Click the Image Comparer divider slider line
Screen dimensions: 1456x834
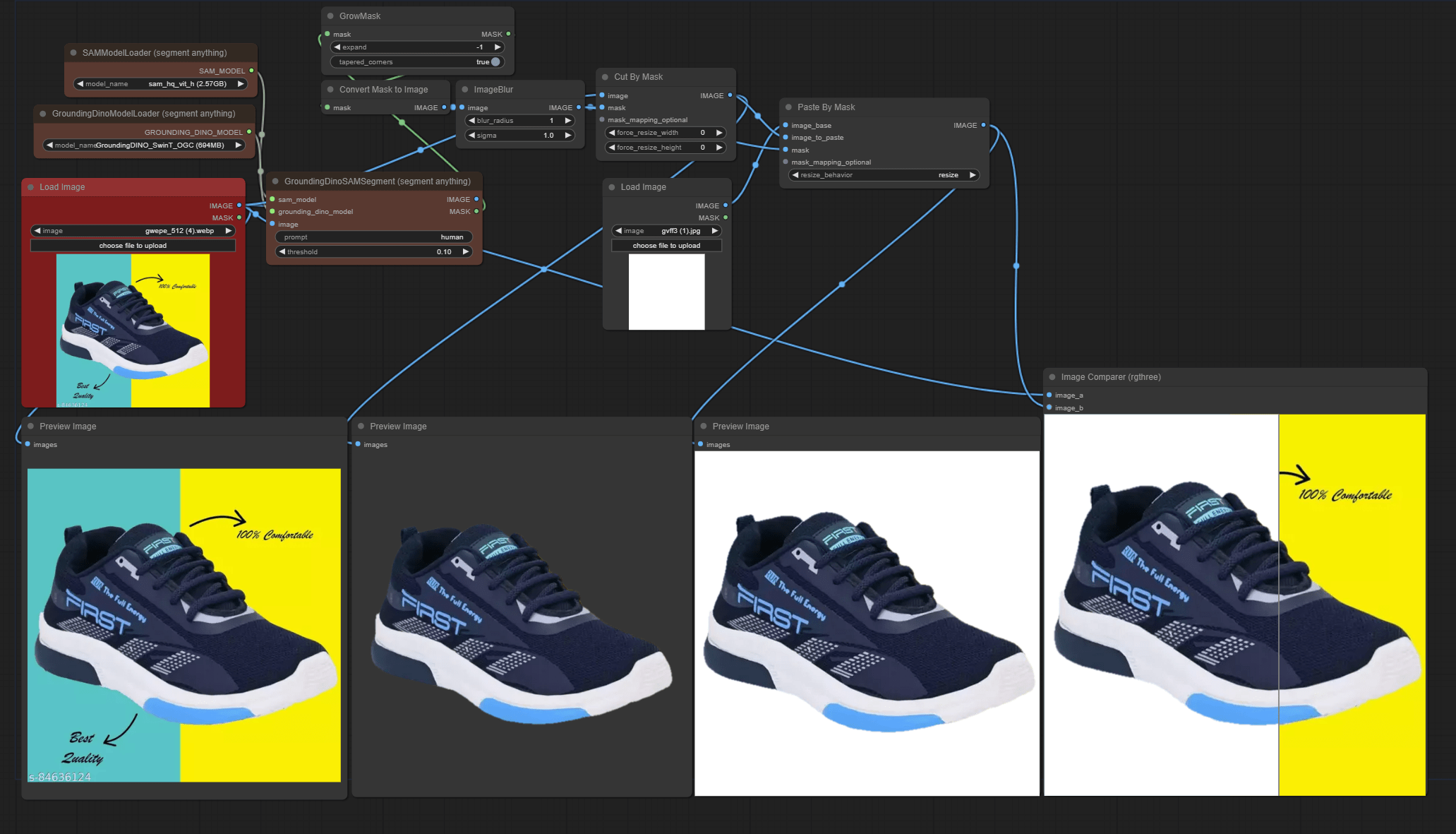pyautogui.click(x=1279, y=605)
